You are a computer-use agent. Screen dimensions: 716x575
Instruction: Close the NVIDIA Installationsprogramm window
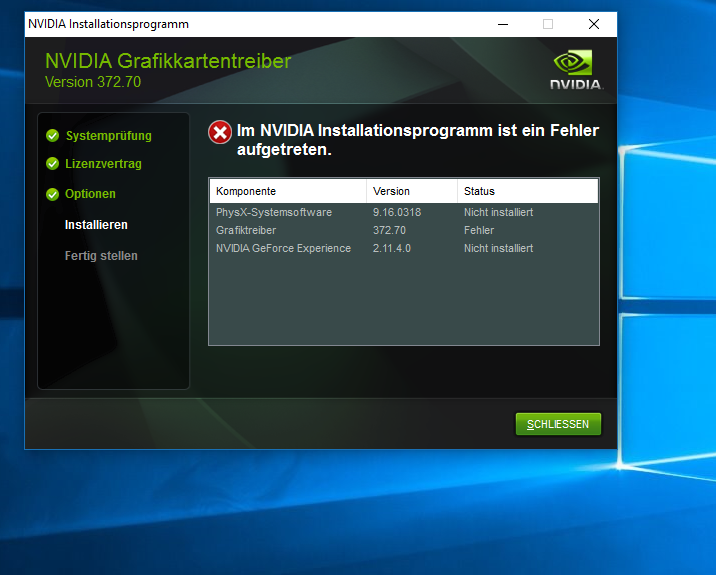(x=594, y=24)
